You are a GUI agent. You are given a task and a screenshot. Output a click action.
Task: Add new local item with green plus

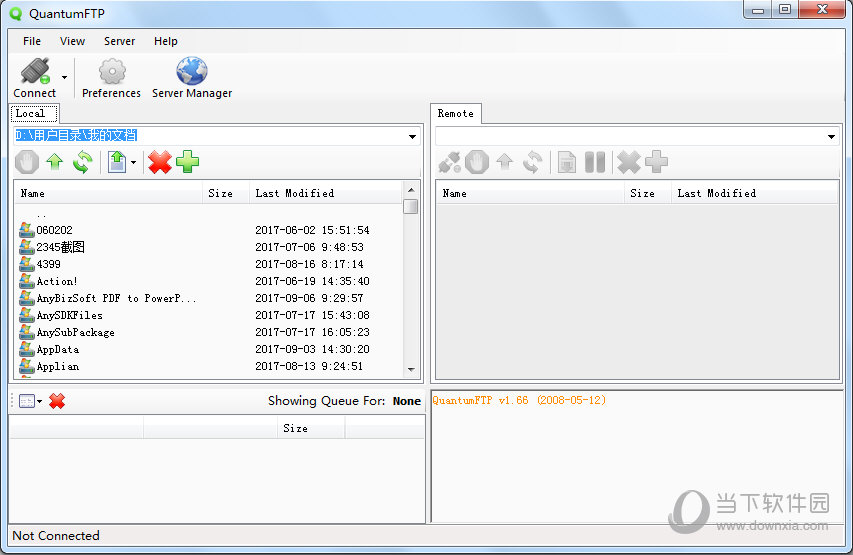click(188, 162)
